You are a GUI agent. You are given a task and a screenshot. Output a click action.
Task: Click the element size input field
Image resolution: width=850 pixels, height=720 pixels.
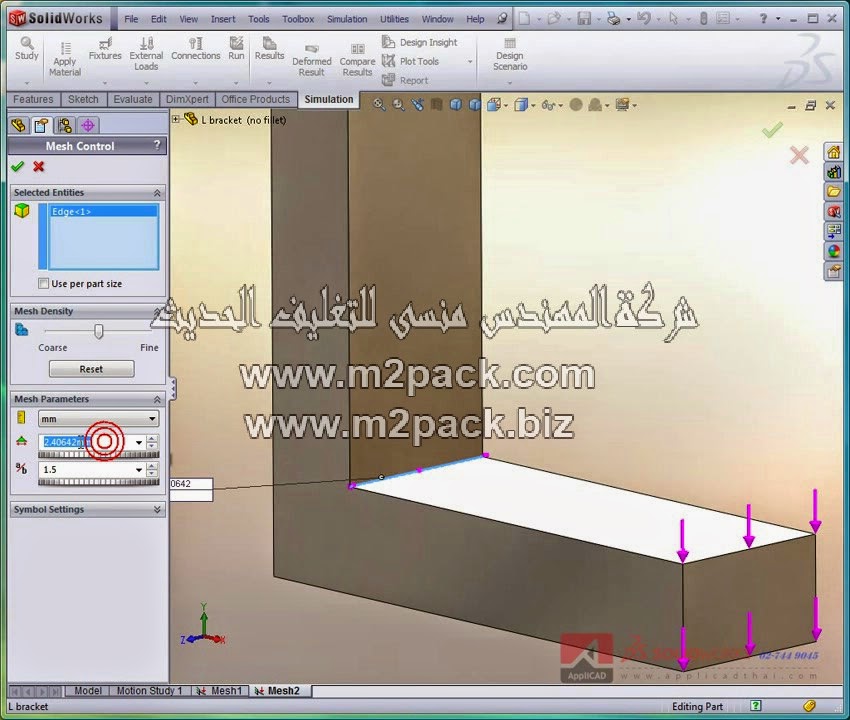(x=87, y=442)
